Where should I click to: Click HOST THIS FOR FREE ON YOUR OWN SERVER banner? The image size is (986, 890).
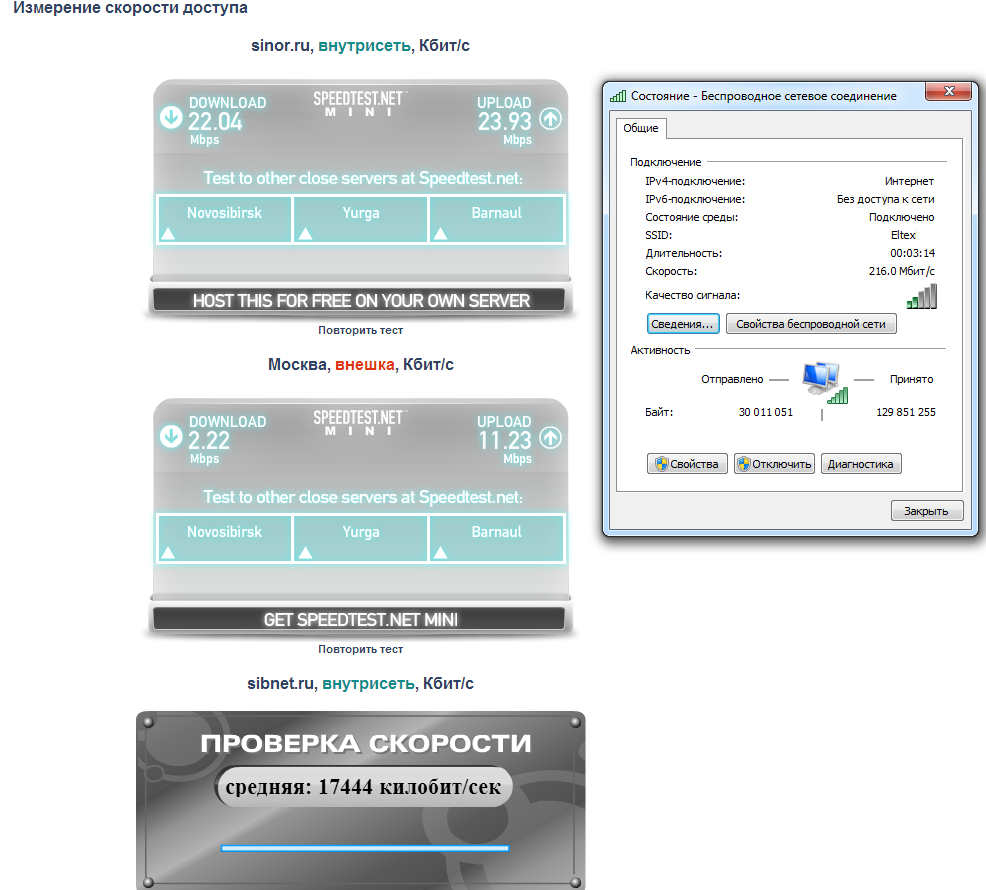click(360, 300)
